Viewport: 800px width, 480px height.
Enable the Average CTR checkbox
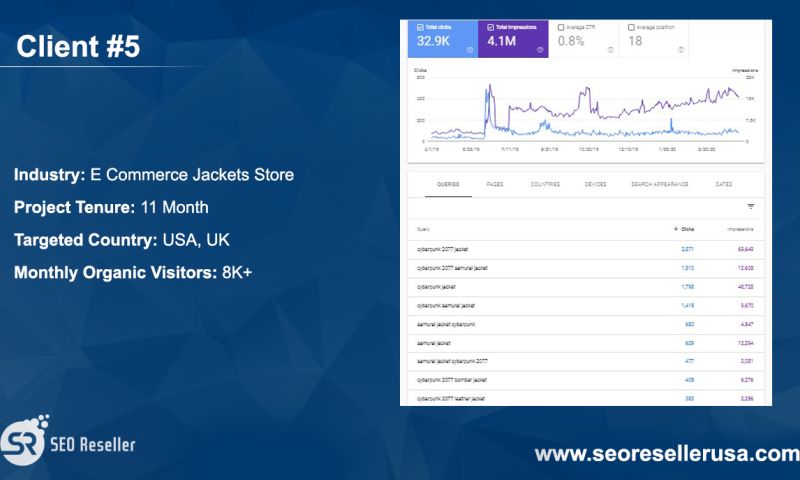tap(560, 27)
